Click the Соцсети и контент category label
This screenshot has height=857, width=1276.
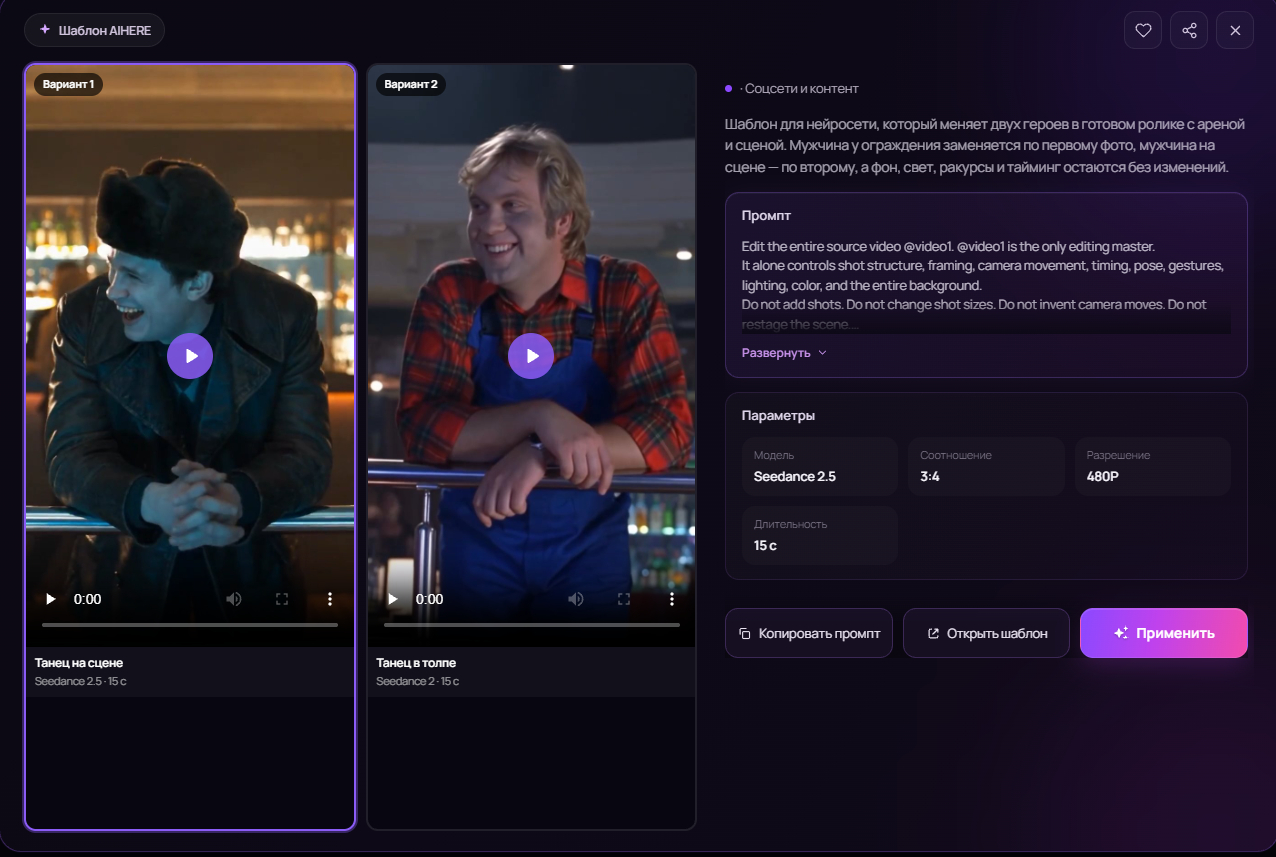[x=801, y=89]
